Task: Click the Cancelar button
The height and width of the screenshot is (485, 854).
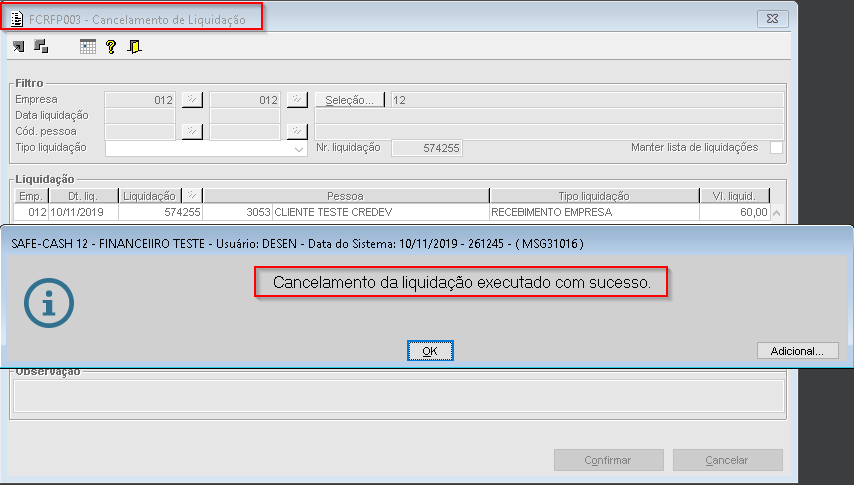Action: tap(728, 460)
